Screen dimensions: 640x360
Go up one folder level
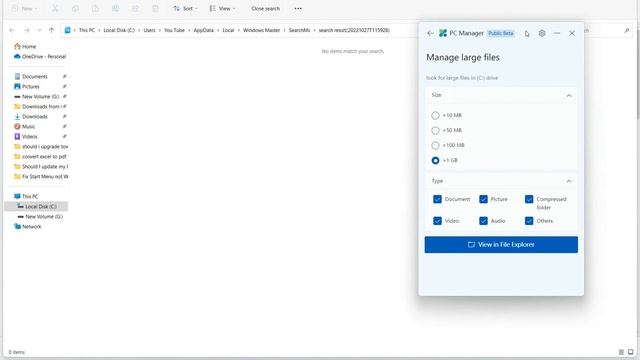coord(51,30)
